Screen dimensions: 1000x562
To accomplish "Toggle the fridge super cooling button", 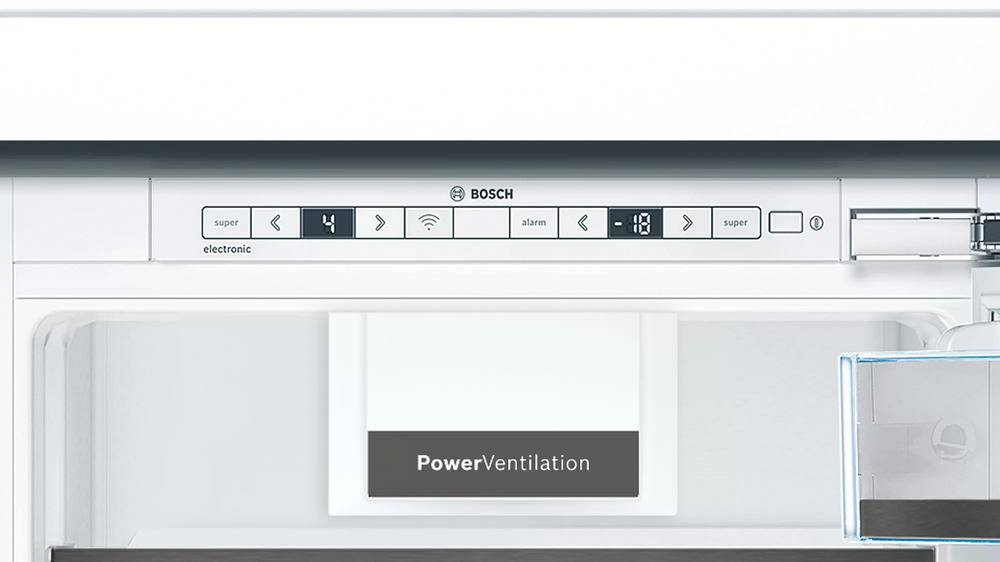I will [x=226, y=223].
